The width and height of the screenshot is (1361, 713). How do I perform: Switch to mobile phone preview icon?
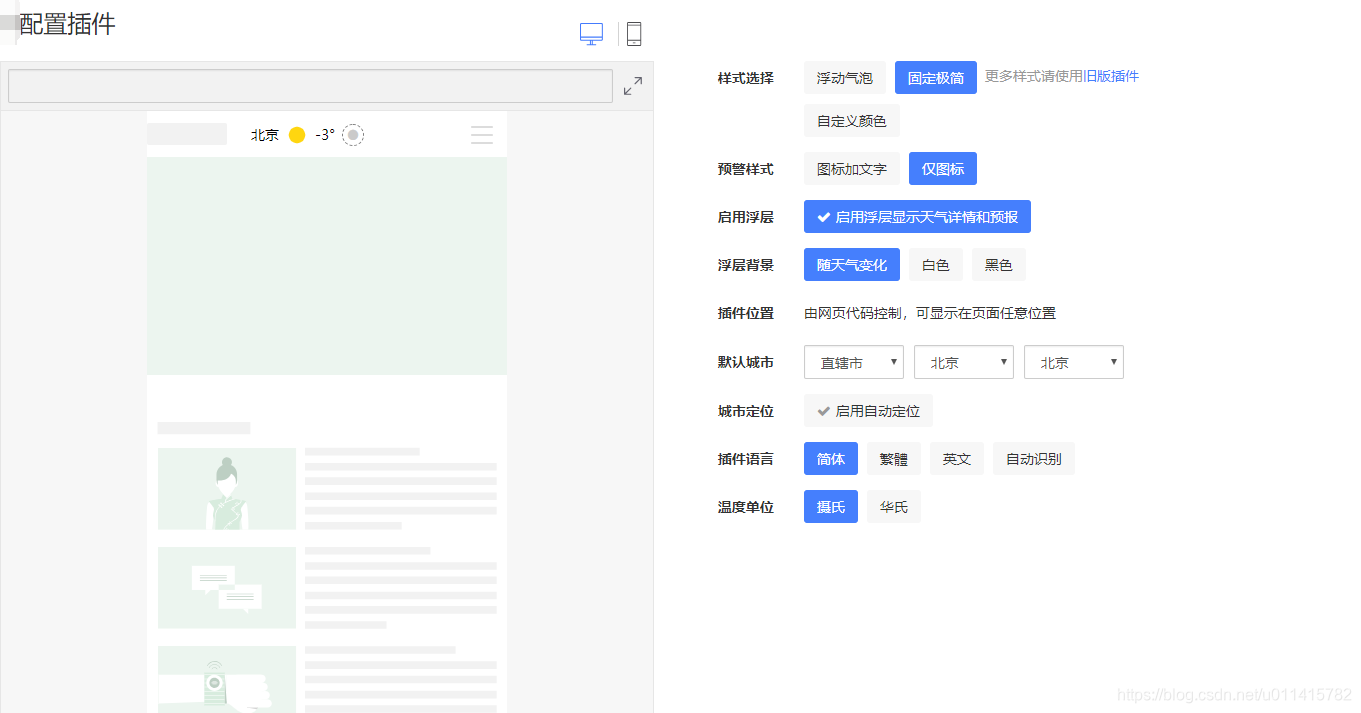(x=633, y=34)
